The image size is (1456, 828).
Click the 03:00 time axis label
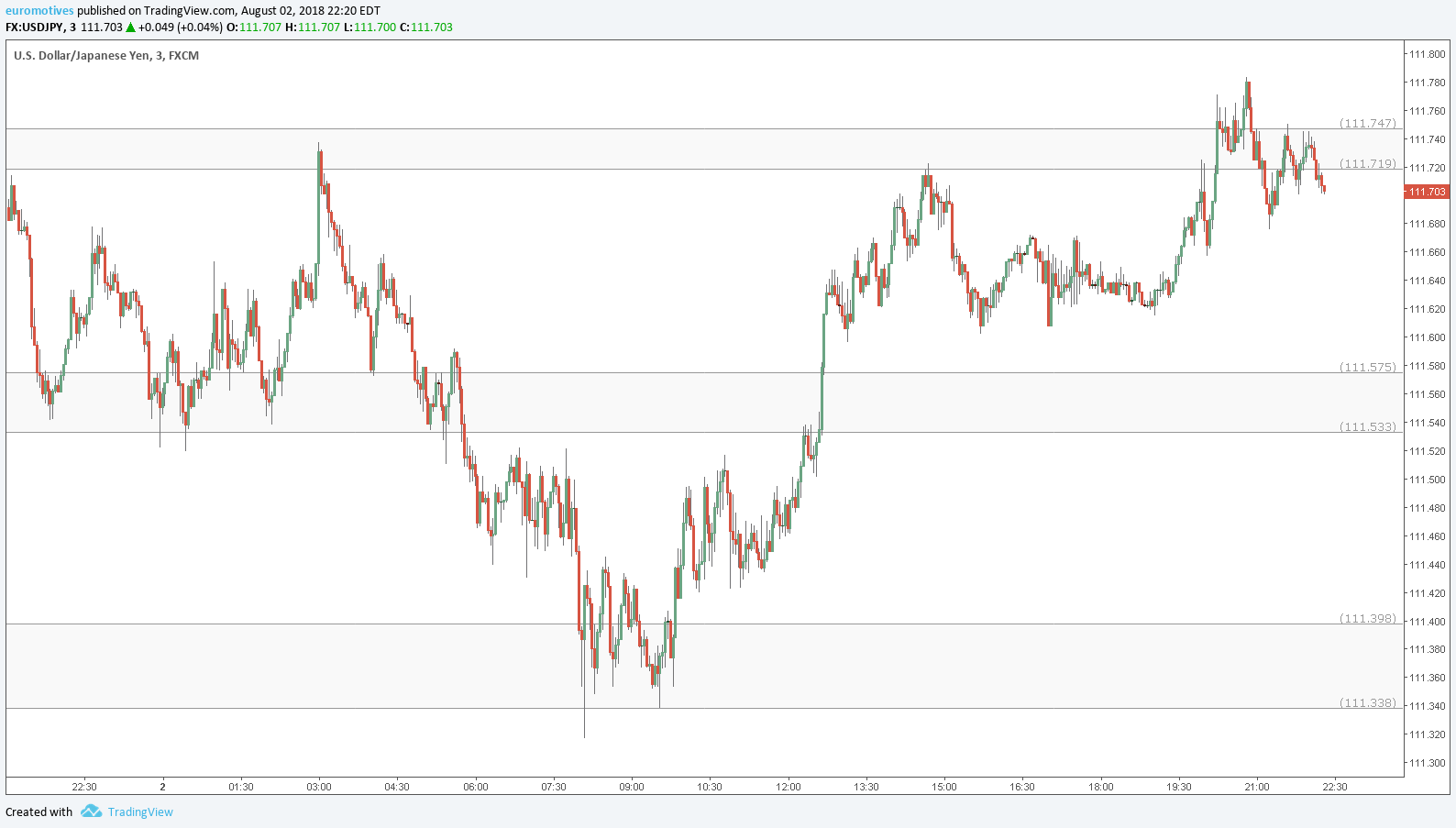click(x=319, y=787)
